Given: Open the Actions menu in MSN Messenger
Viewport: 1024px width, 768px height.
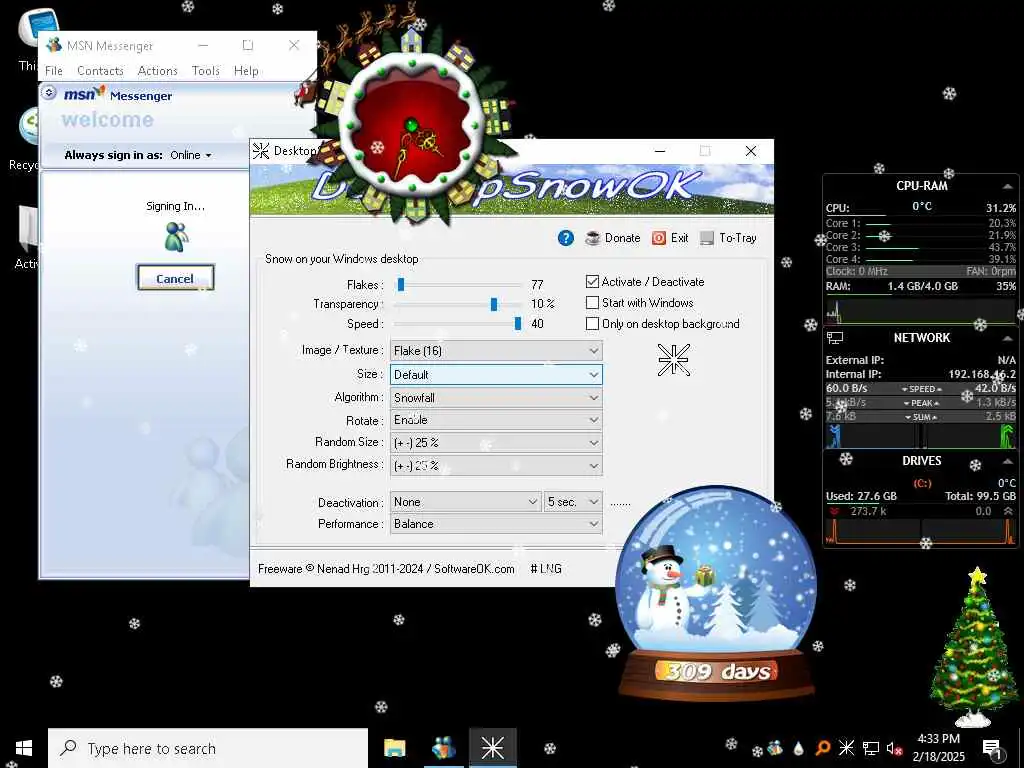Looking at the screenshot, I should pos(157,71).
